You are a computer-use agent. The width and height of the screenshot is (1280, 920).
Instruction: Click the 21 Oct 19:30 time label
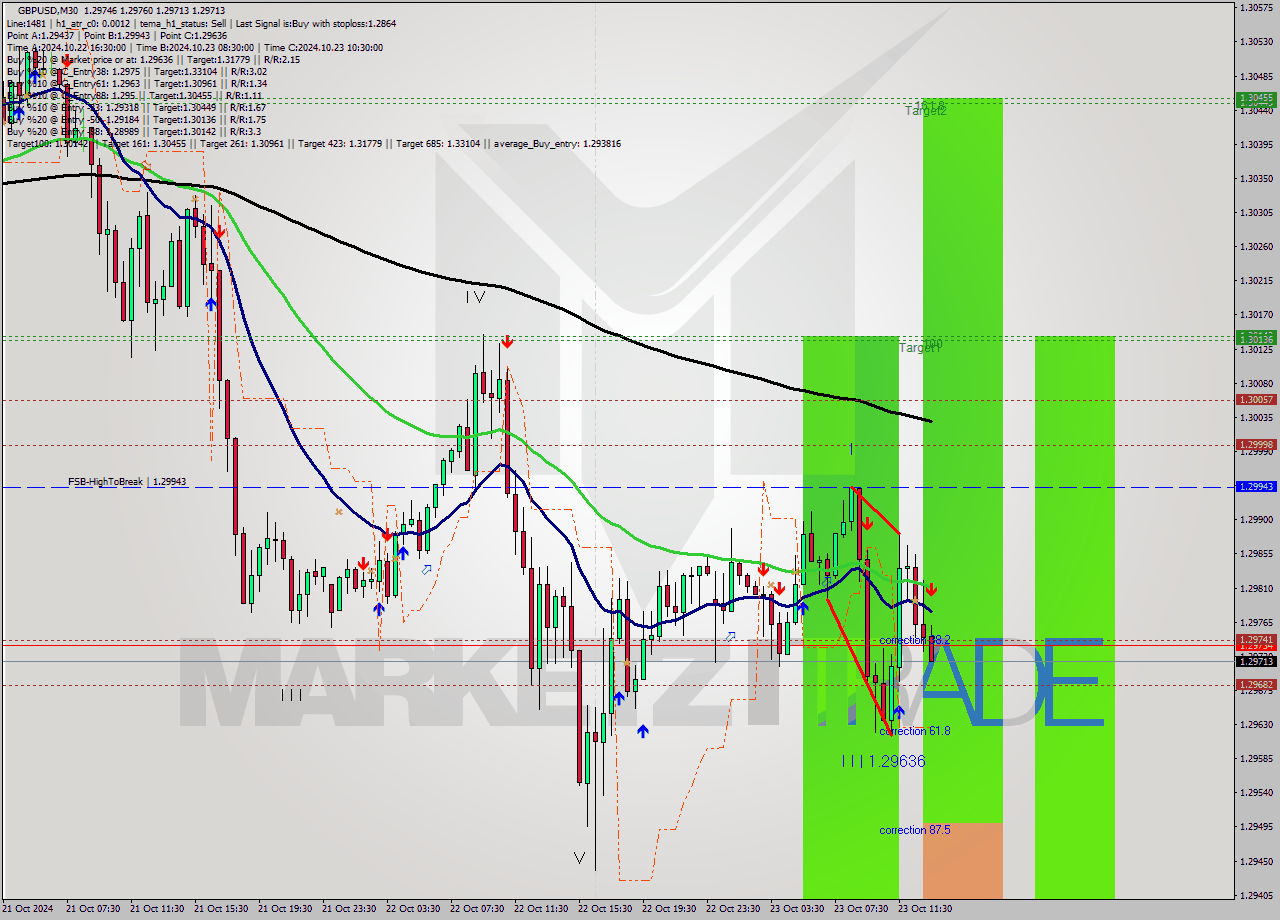point(285,909)
